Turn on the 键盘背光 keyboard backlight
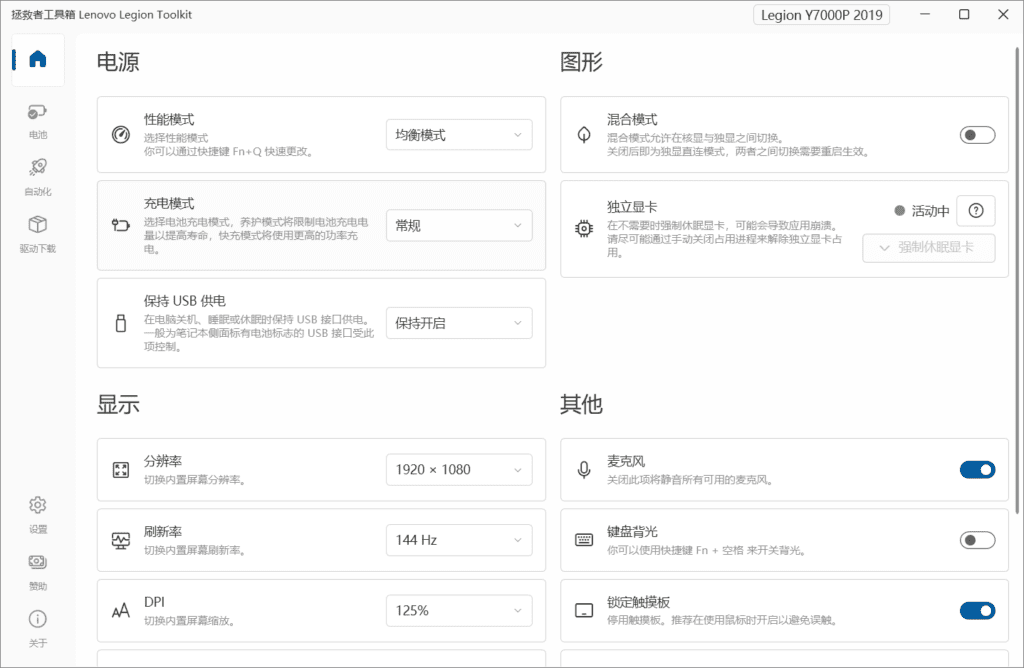This screenshot has height=668, width=1024. point(977,540)
